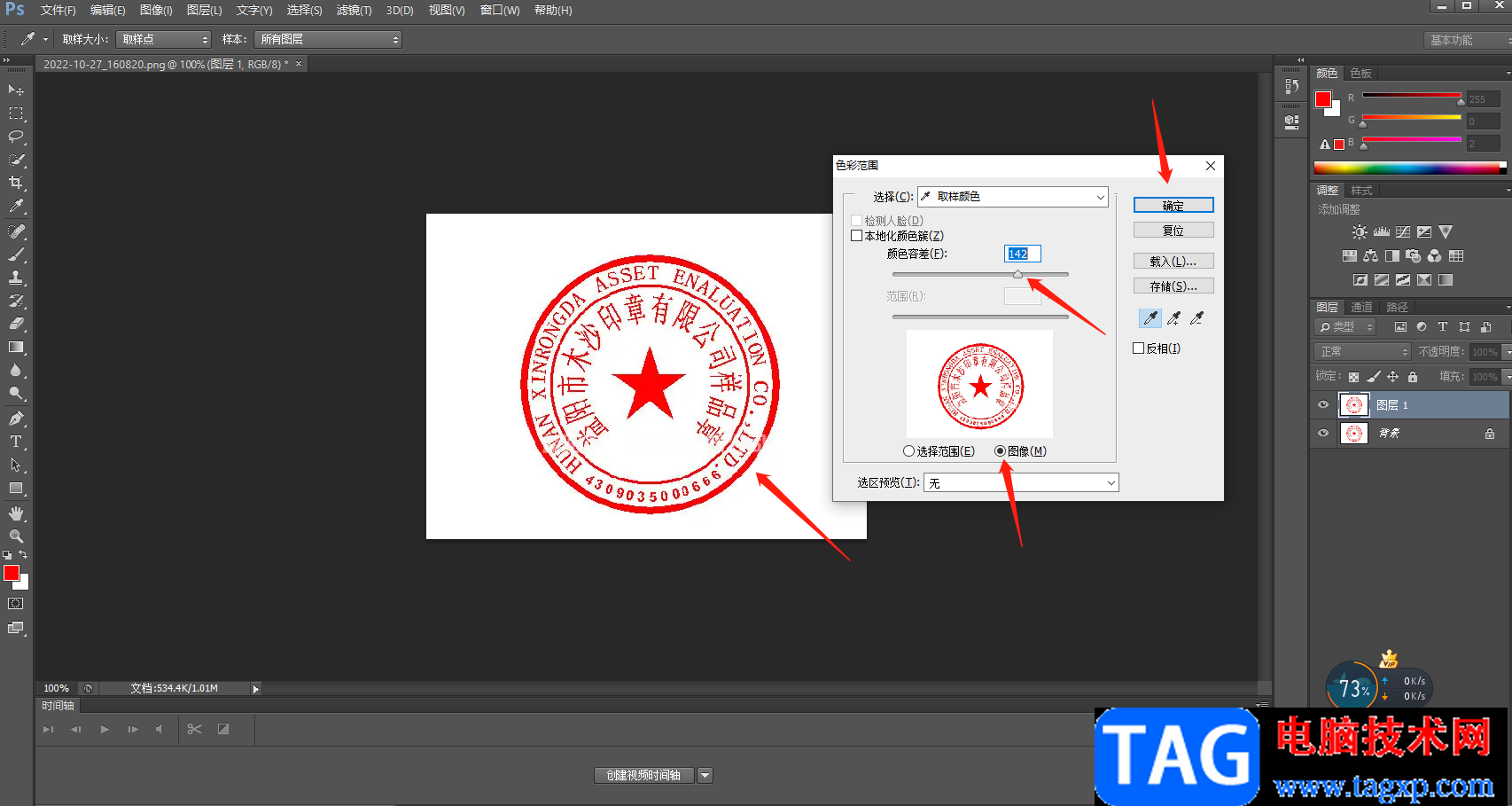The height and width of the screenshot is (806, 1512).
Task: Switch to the 通道 tab
Action: (x=1361, y=307)
